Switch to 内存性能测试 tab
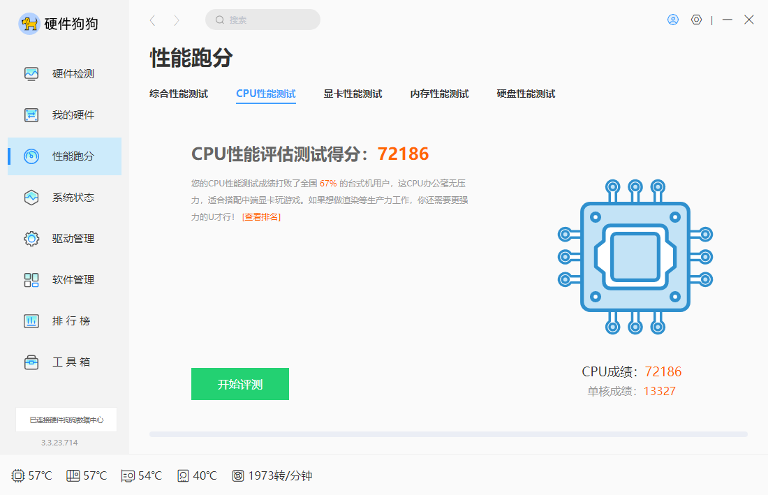 click(439, 94)
